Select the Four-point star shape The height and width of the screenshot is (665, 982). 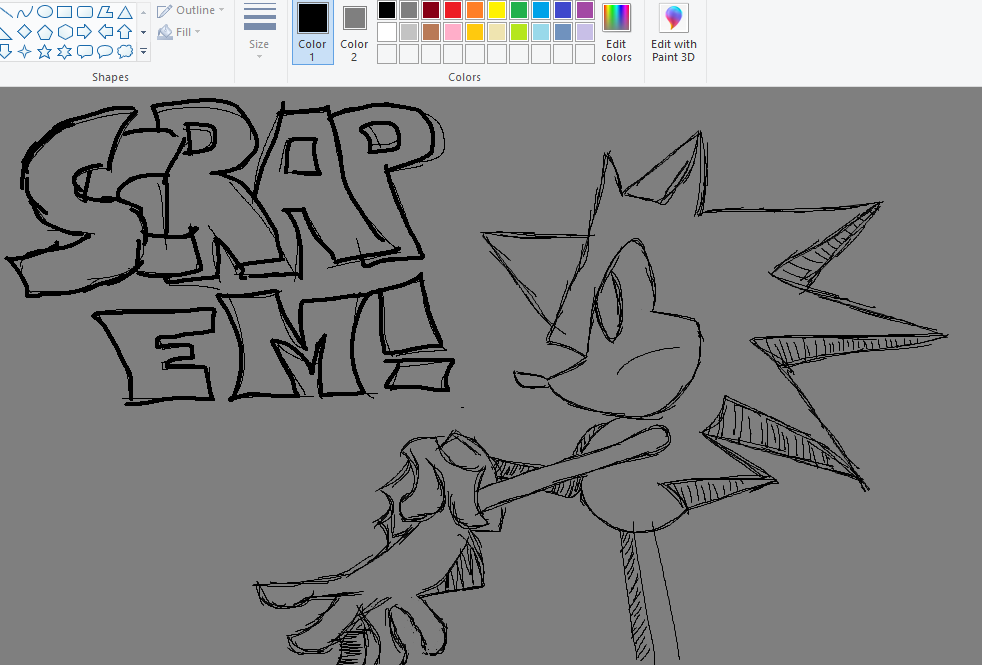pyautogui.click(x=24, y=51)
